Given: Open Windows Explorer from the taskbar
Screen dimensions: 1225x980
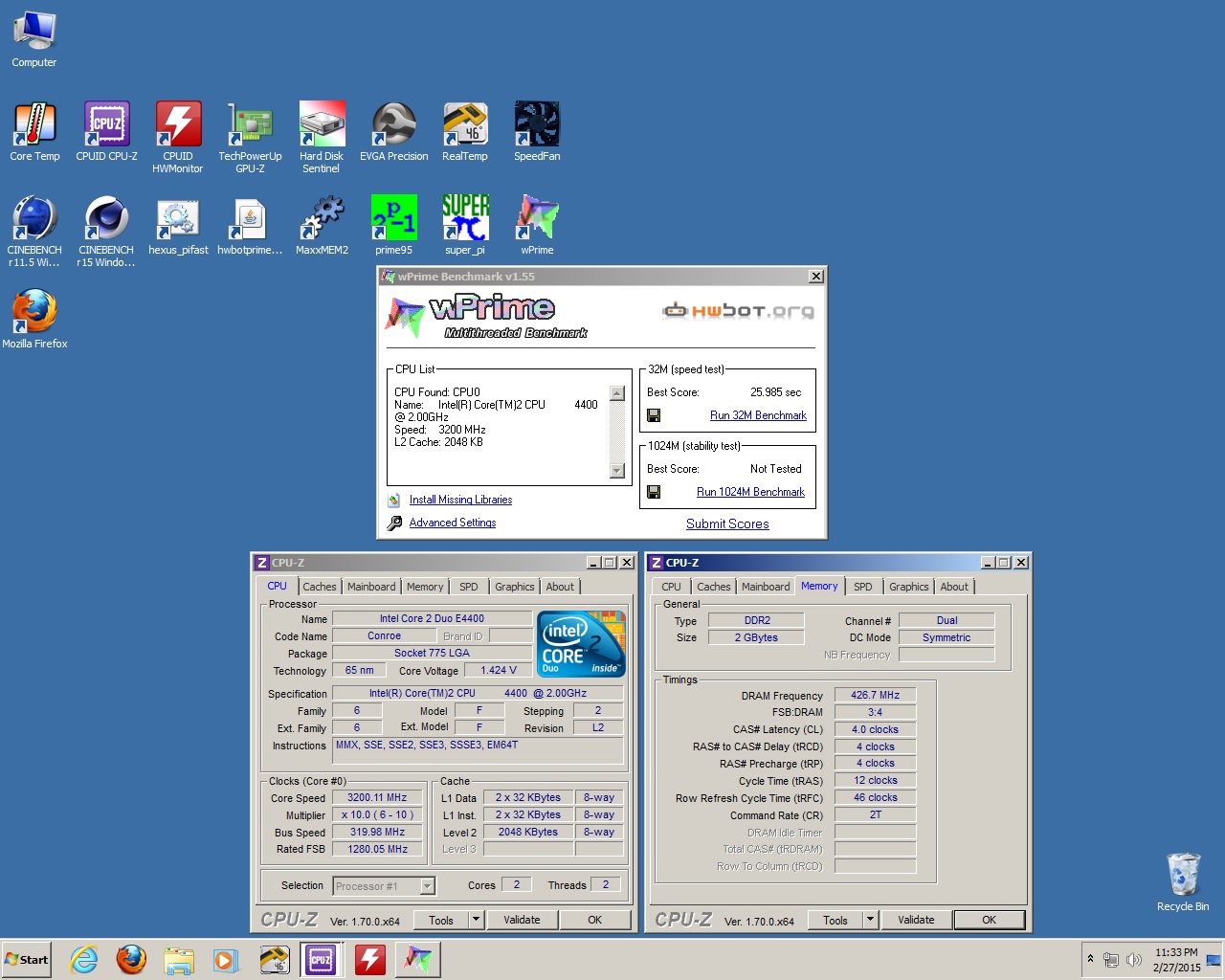Looking at the screenshot, I should [x=178, y=960].
